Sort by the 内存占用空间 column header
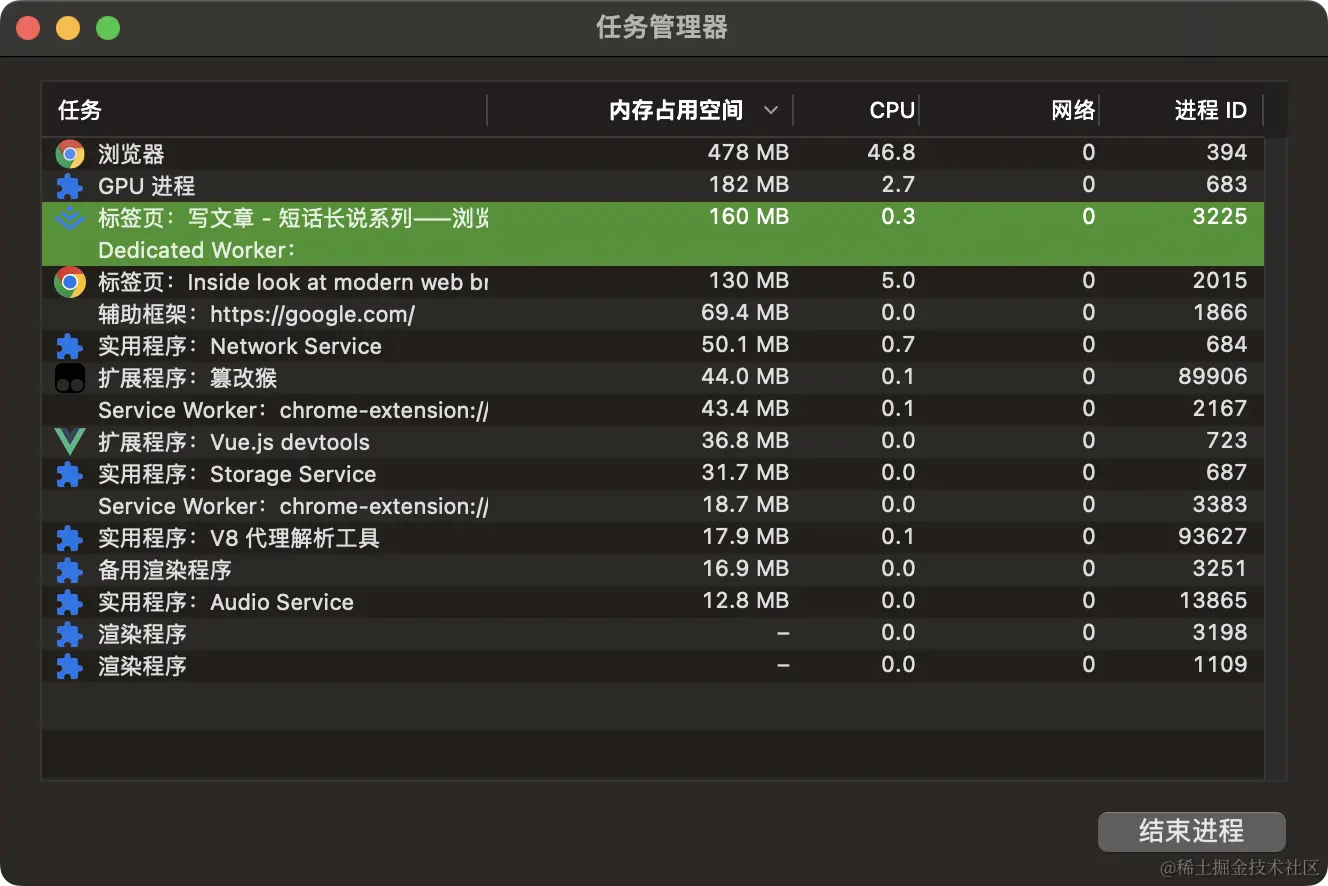Image resolution: width=1328 pixels, height=886 pixels. coord(676,110)
